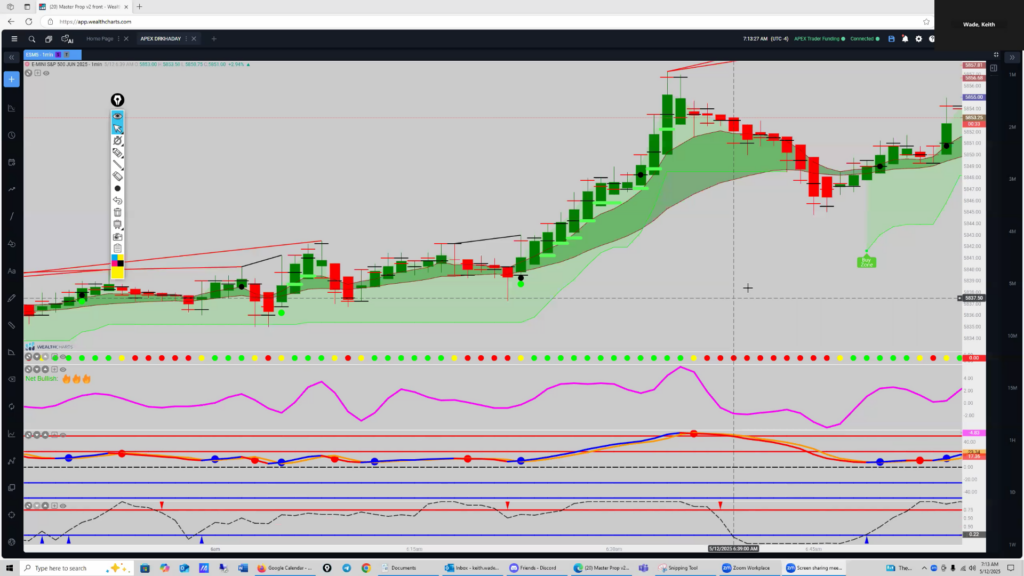Image resolution: width=1024 pixels, height=576 pixels.
Task: Close the Home Page tab
Action: click(126, 39)
